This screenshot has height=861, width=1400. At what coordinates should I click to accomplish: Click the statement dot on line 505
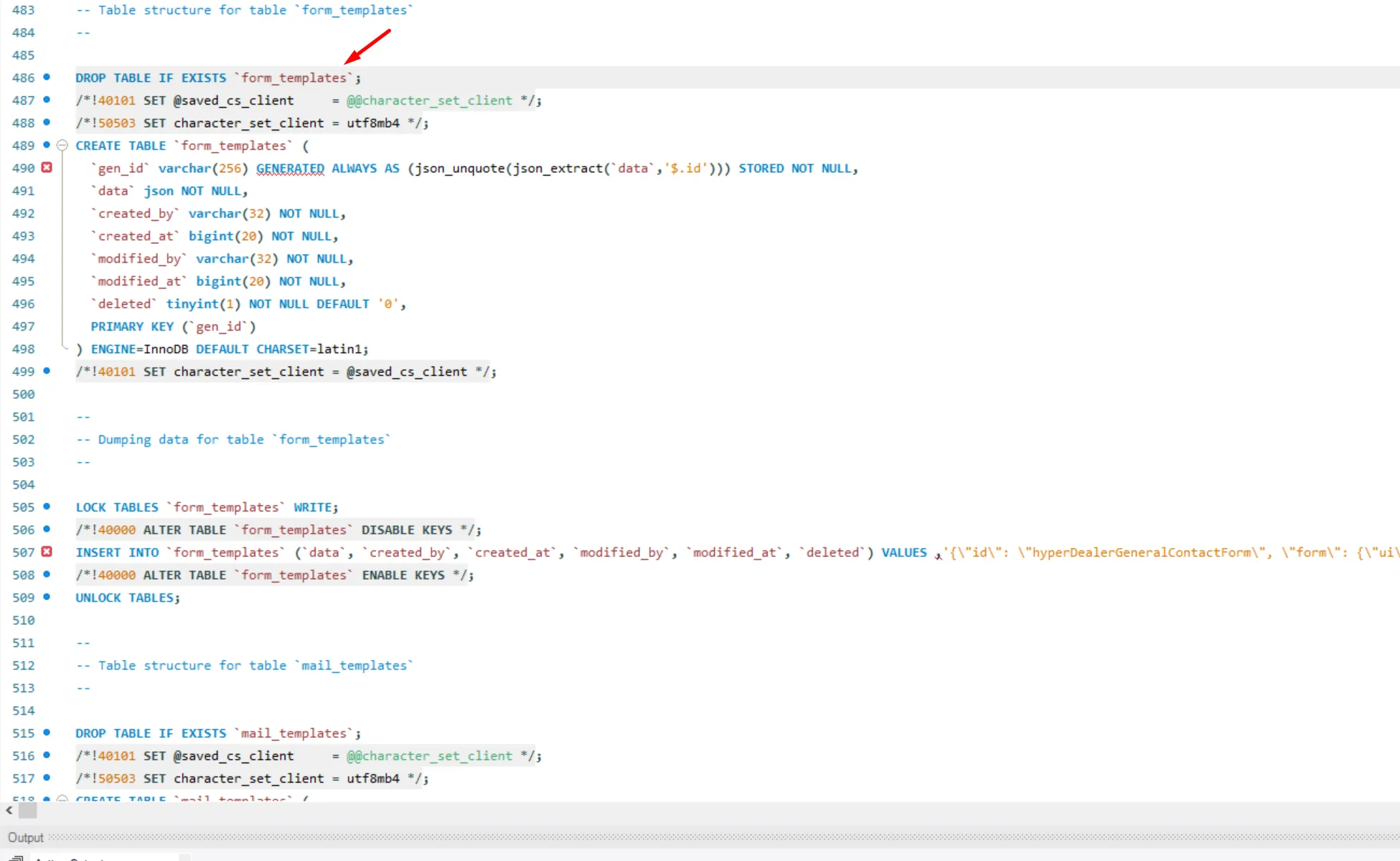(47, 507)
